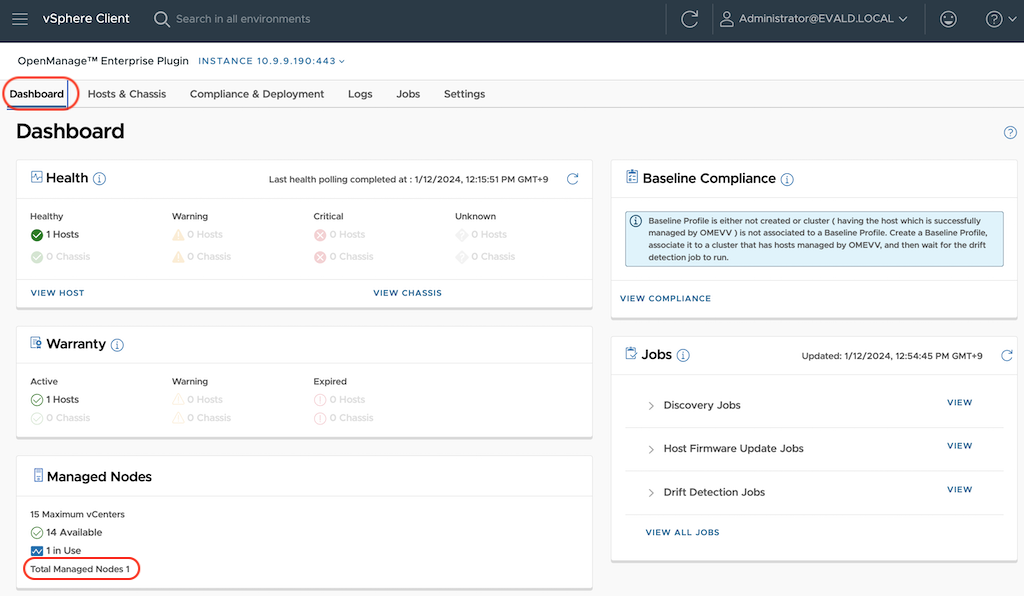This screenshot has width=1024, height=596.
Task: Click the Active warranty 1 Hosts count
Action: pyautogui.click(x=62, y=400)
